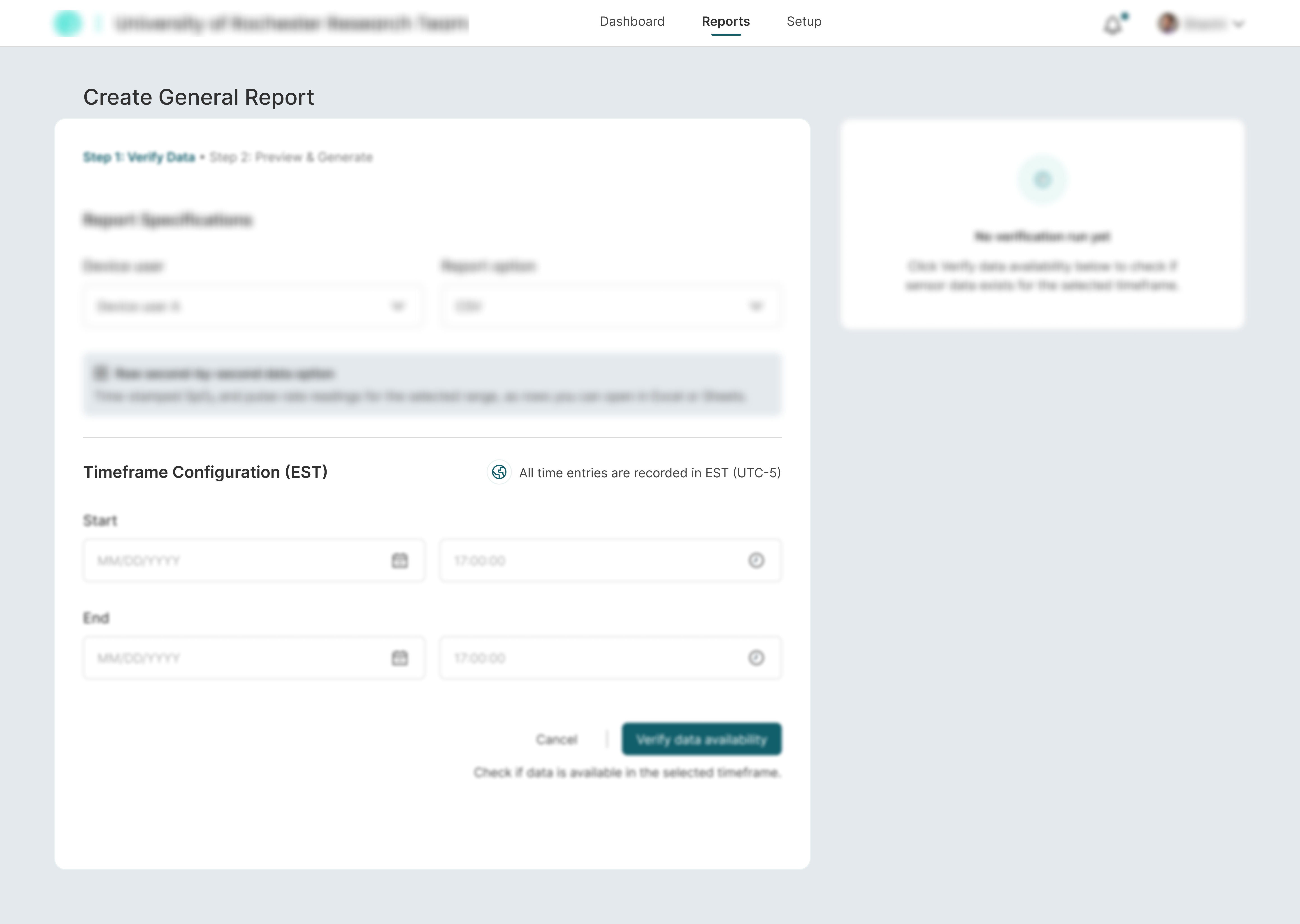Viewport: 1300px width, 924px height.
Task: Click Step 2: Preview & Generate breadcrumb
Action: [291, 157]
